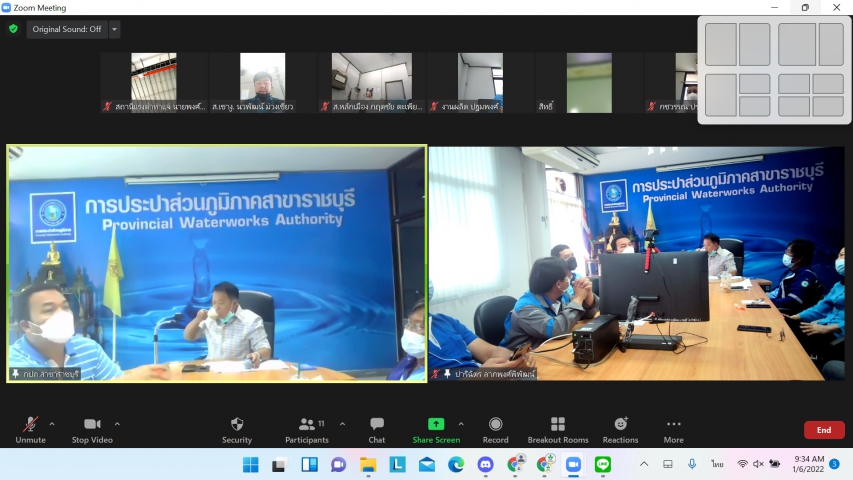Open Teams Chat icon on taskbar

338,465
